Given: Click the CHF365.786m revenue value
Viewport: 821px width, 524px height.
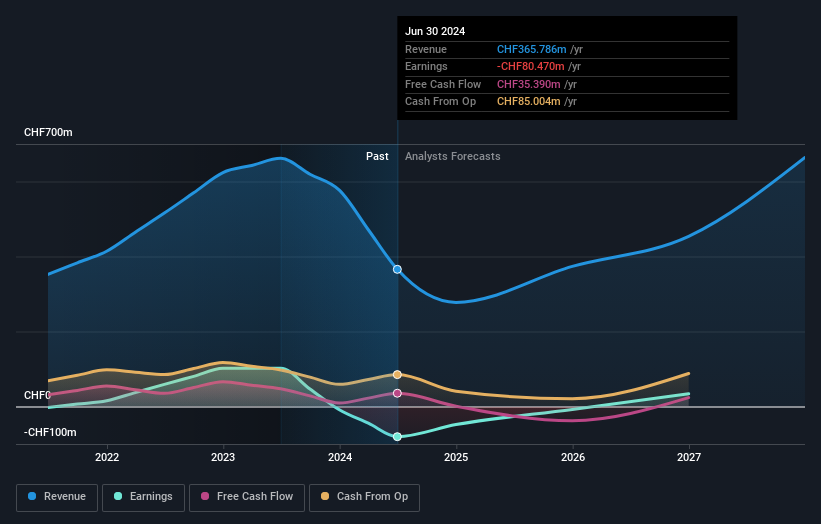Looking at the screenshot, I should 531,49.
